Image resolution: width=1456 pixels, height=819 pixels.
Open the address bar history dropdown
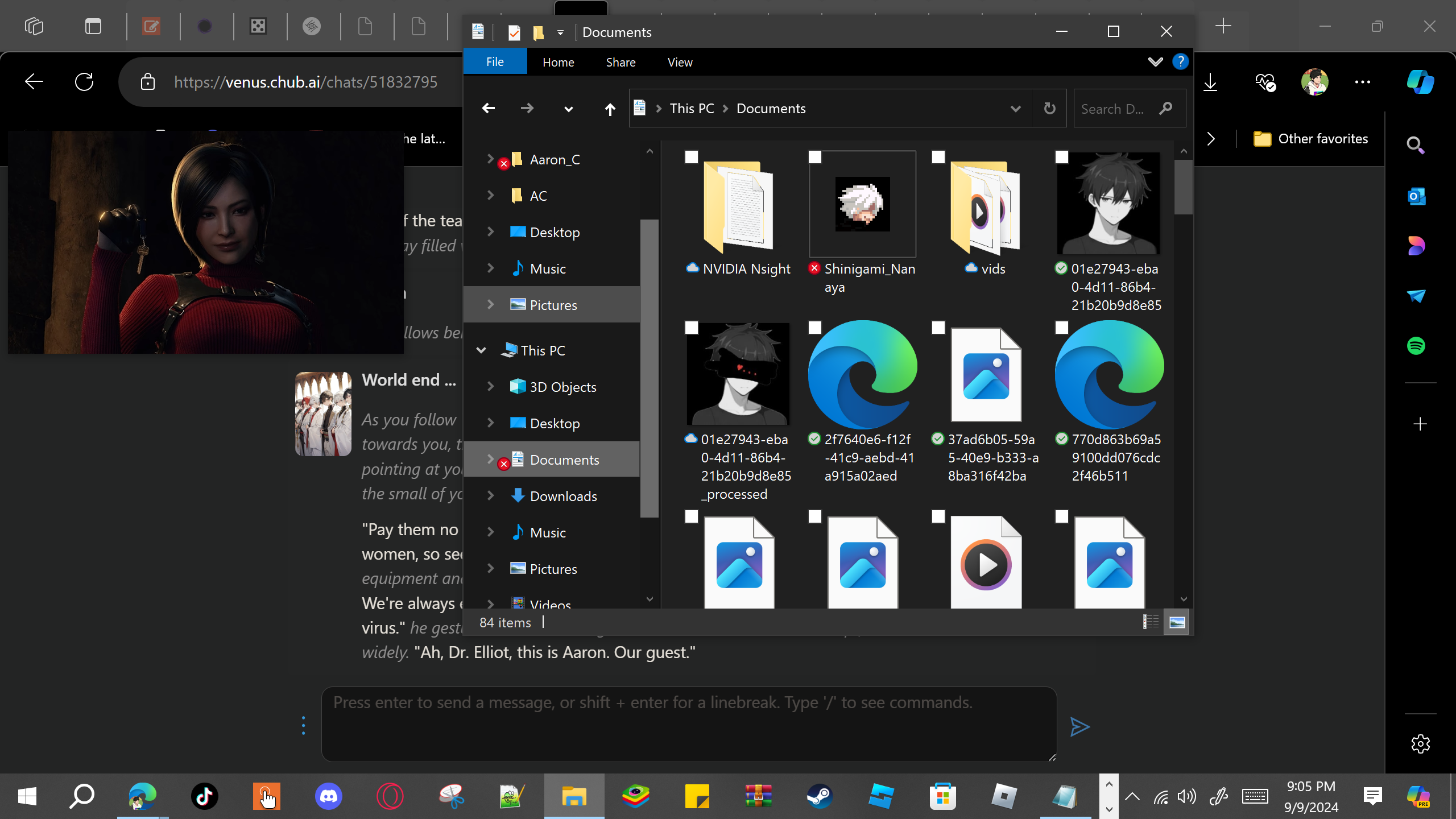pos(1015,108)
